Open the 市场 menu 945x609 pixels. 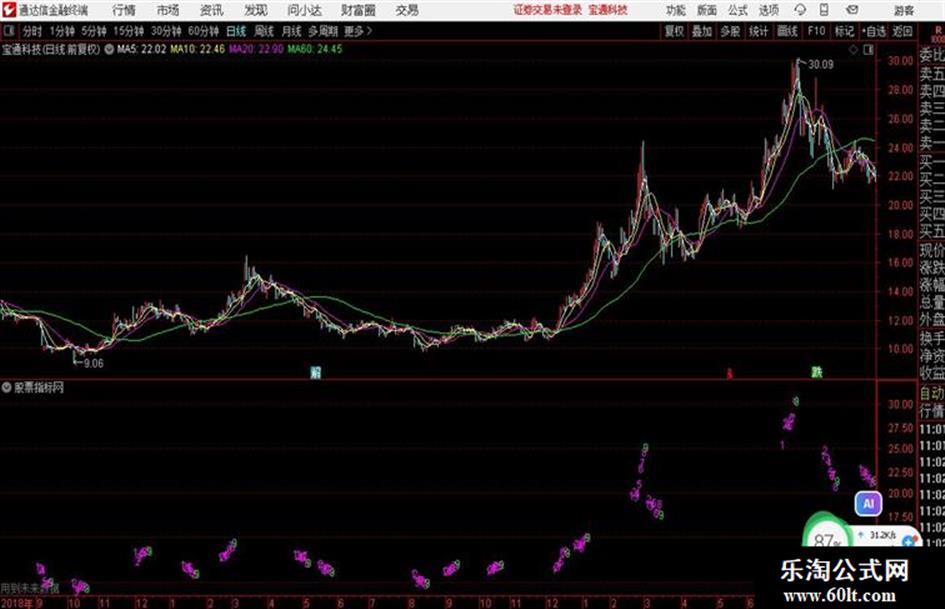(x=168, y=10)
